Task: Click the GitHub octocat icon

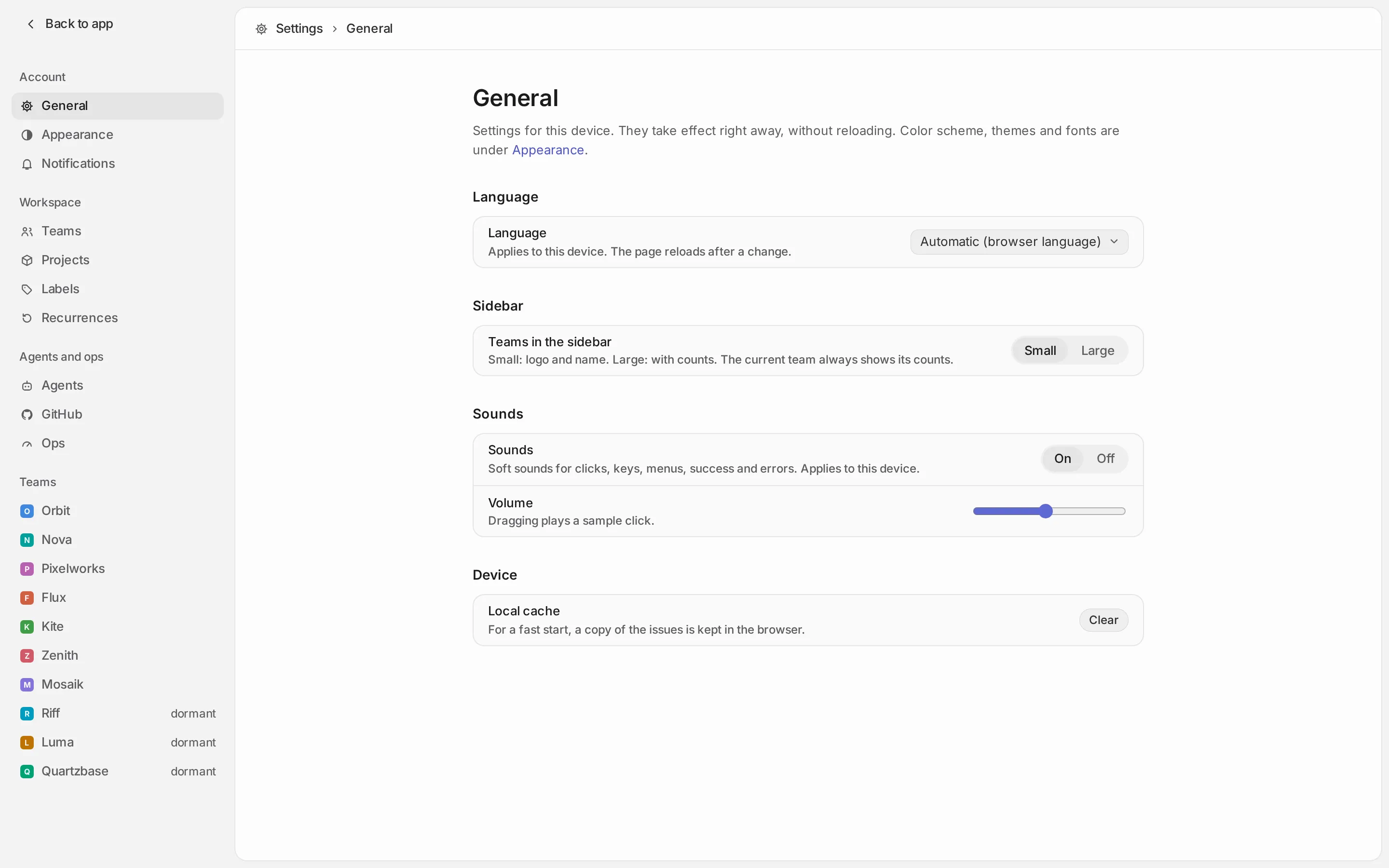Action: click(x=27, y=415)
